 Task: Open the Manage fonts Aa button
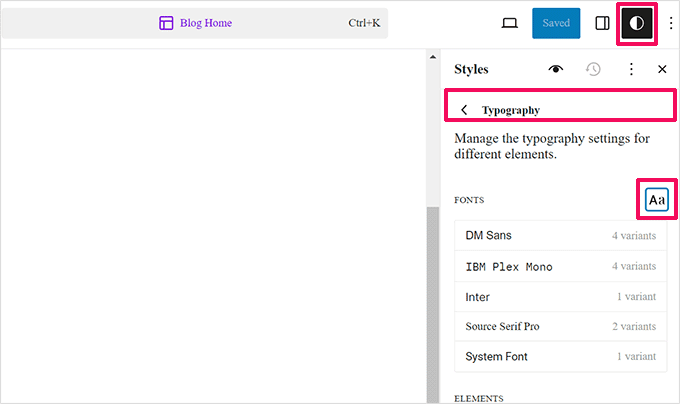click(x=656, y=200)
